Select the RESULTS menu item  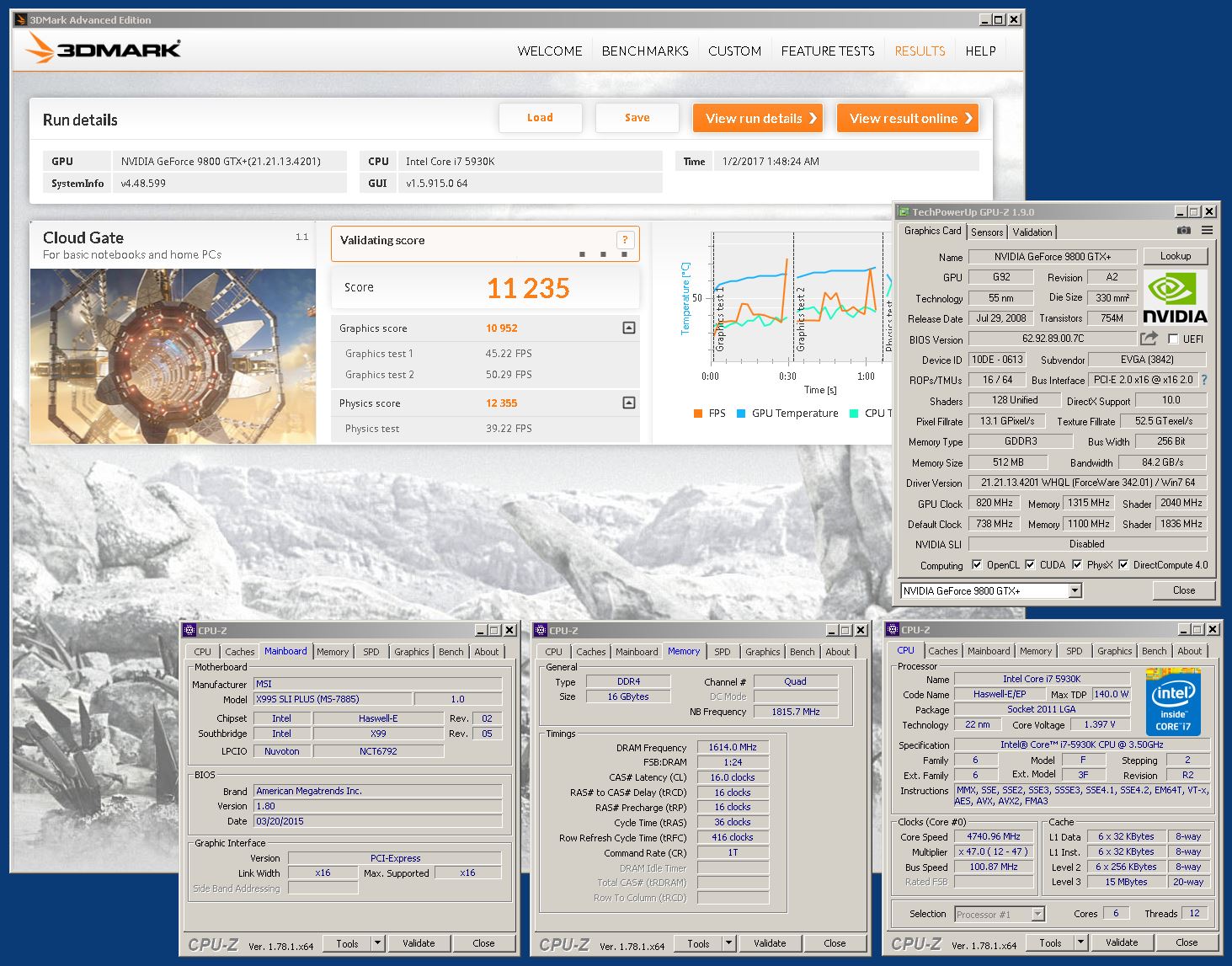pos(920,51)
